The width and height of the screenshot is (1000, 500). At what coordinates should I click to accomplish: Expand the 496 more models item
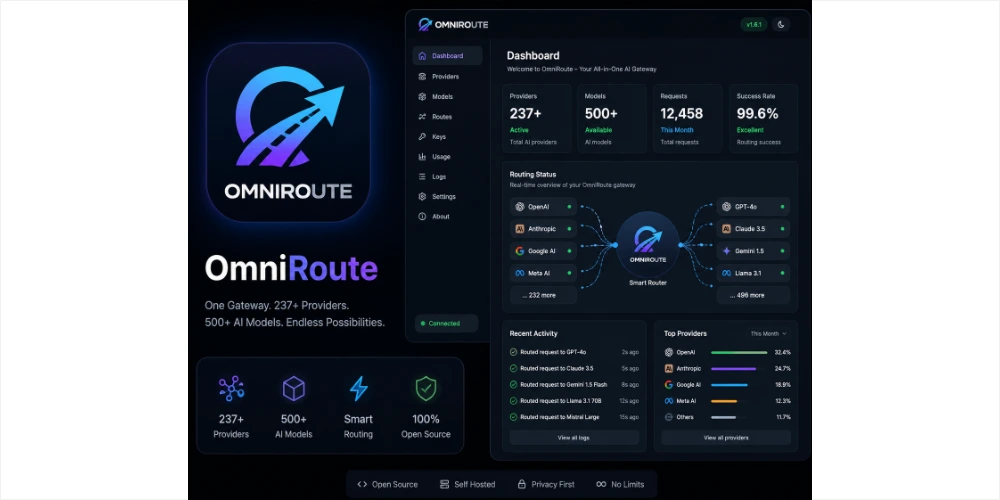click(753, 295)
